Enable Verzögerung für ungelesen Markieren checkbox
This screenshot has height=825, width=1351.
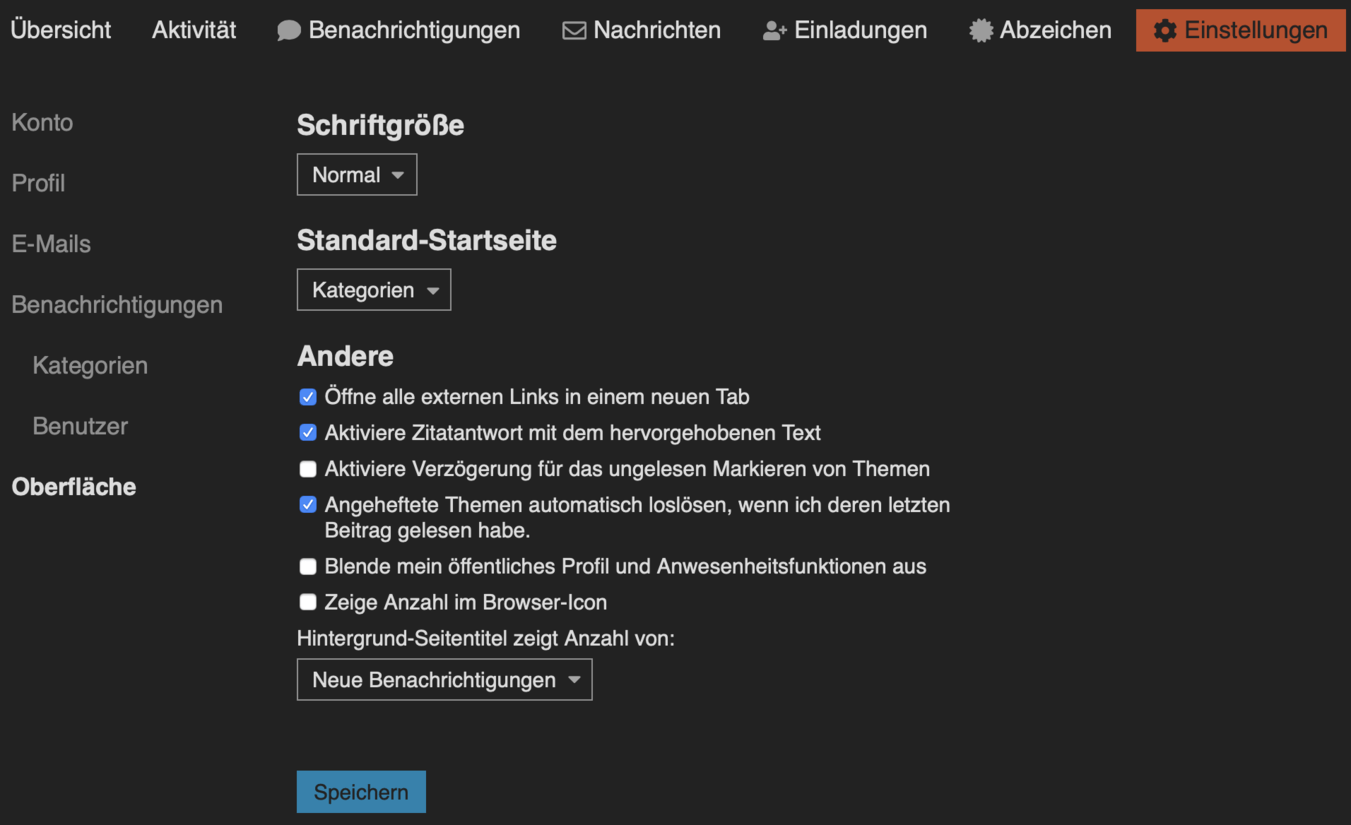[308, 469]
